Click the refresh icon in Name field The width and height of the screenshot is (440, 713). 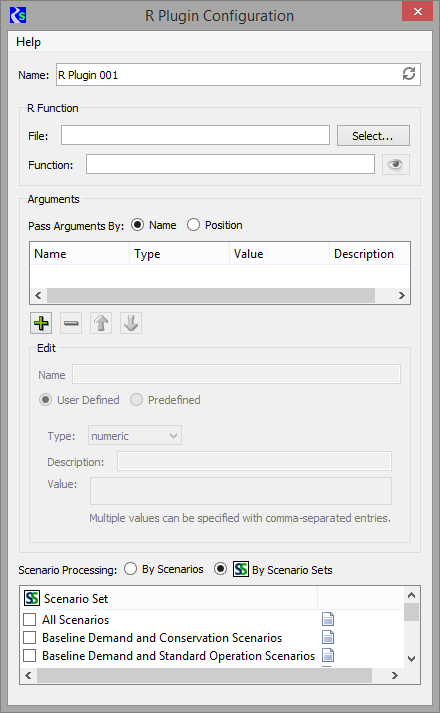(409, 74)
